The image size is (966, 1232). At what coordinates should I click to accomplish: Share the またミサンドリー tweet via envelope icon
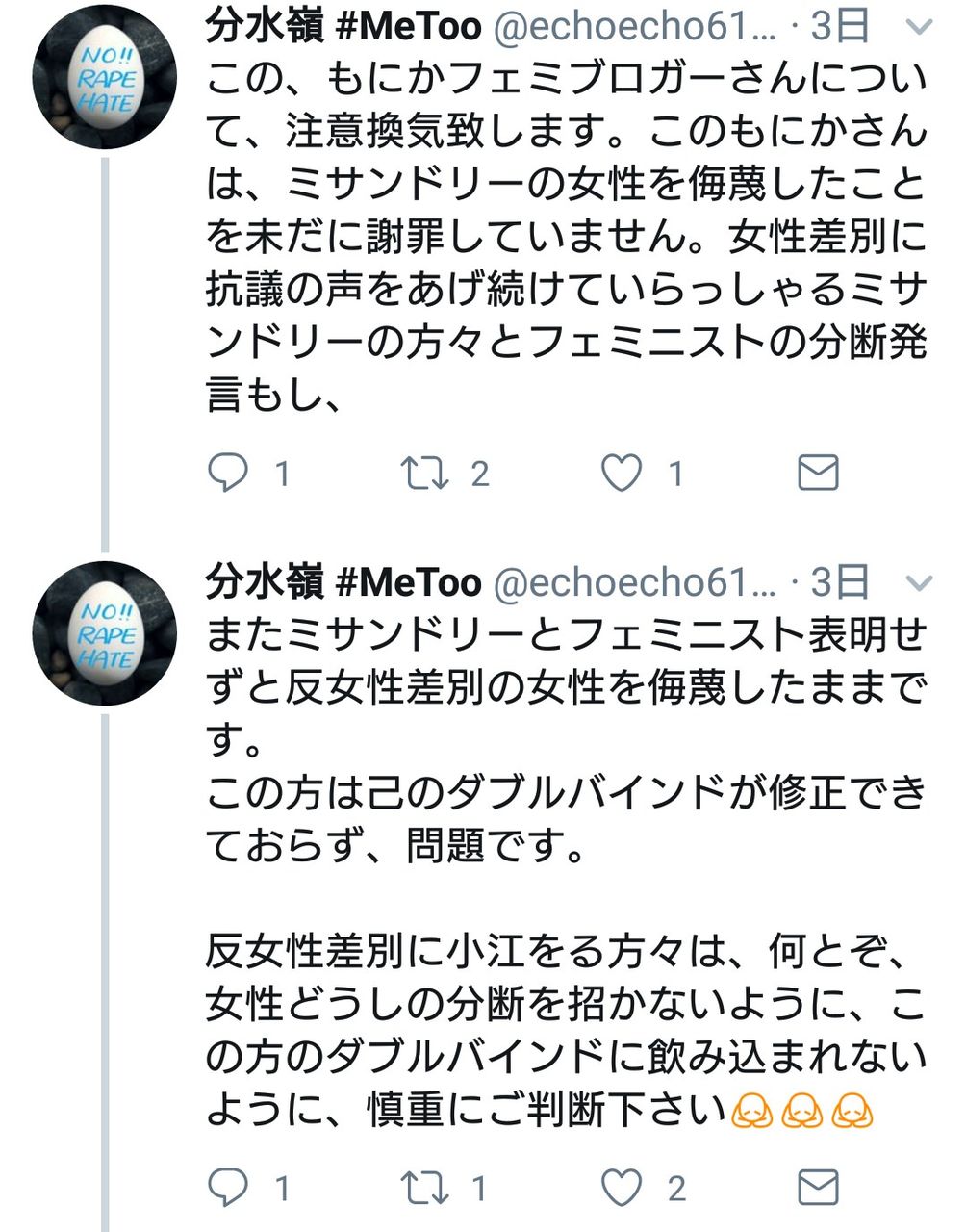(x=819, y=1189)
